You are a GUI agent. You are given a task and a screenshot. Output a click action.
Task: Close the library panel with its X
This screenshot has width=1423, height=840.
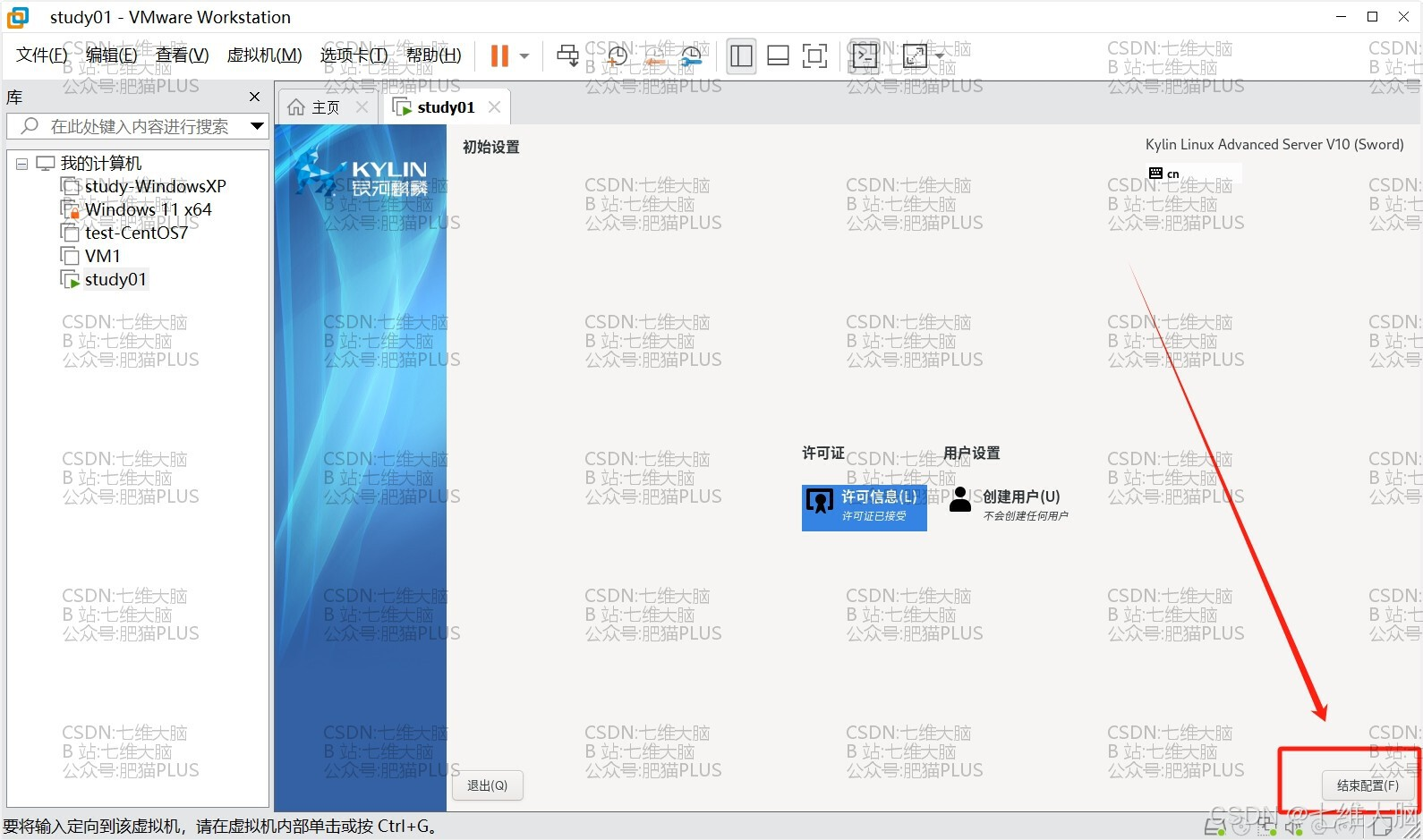(x=254, y=97)
